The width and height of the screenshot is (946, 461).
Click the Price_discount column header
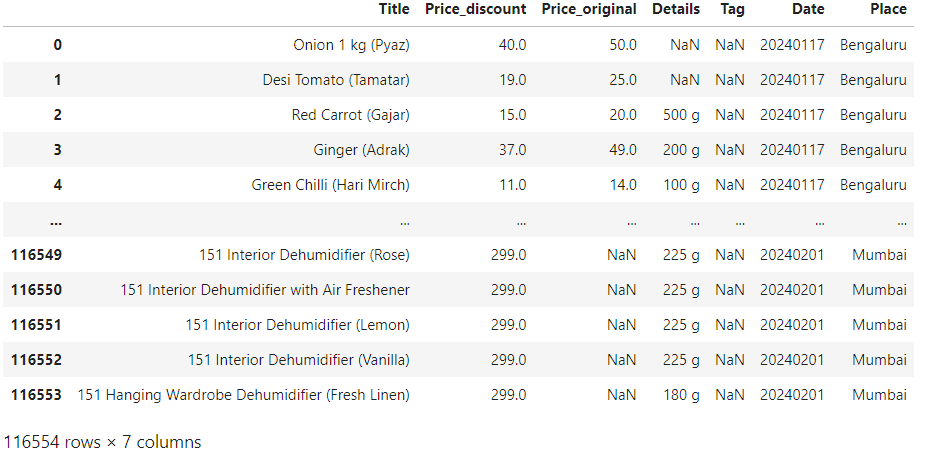475,9
